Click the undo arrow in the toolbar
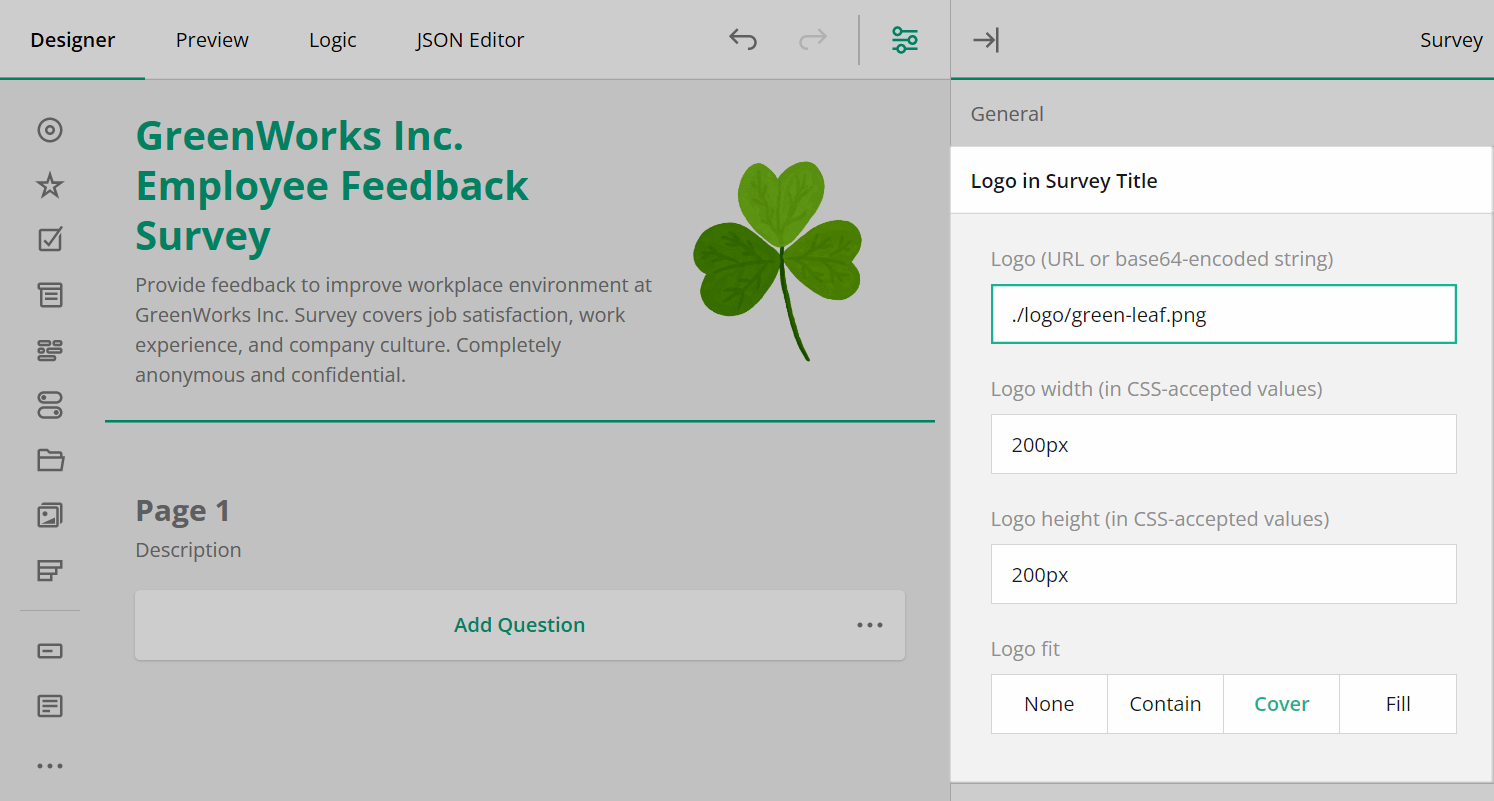Viewport: 1494px width, 801px height. (742, 39)
